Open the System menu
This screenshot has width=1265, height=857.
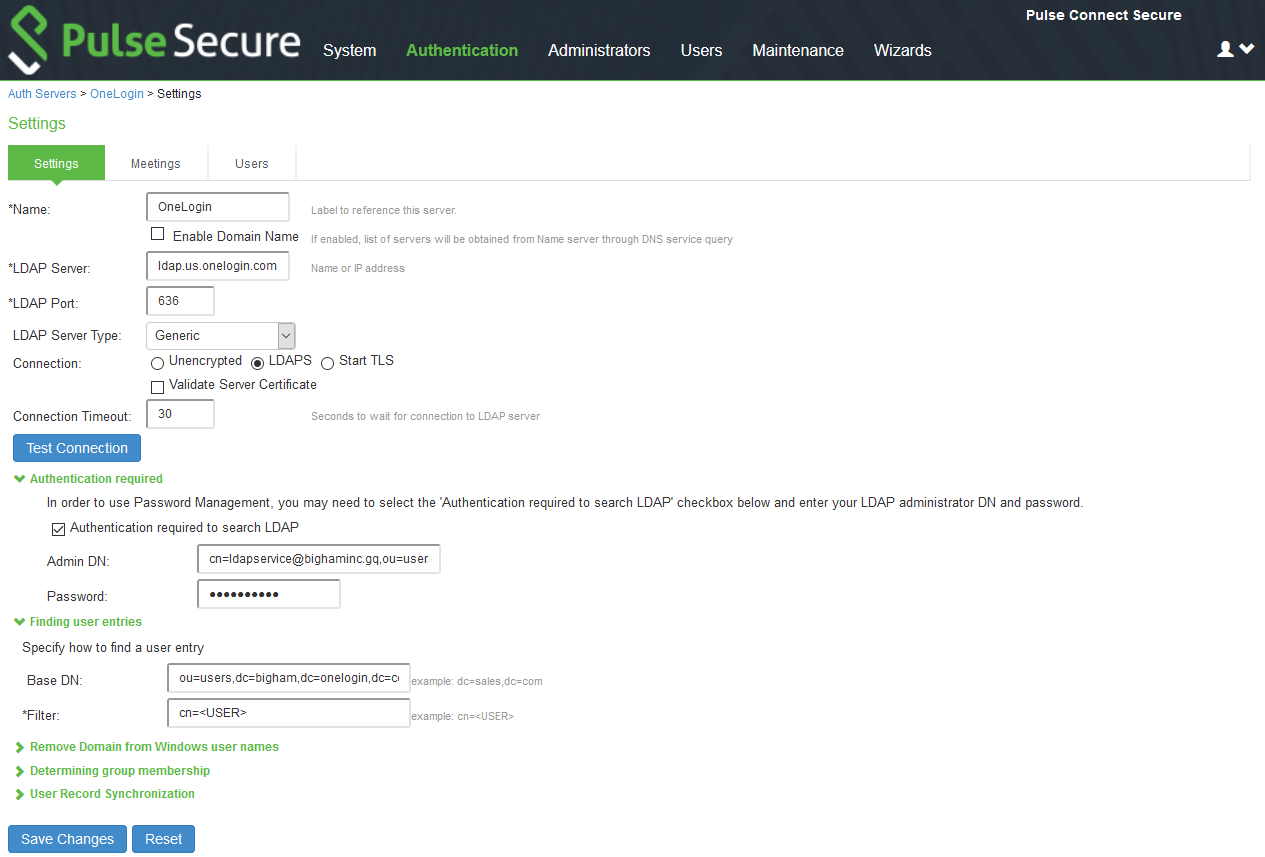click(x=350, y=50)
